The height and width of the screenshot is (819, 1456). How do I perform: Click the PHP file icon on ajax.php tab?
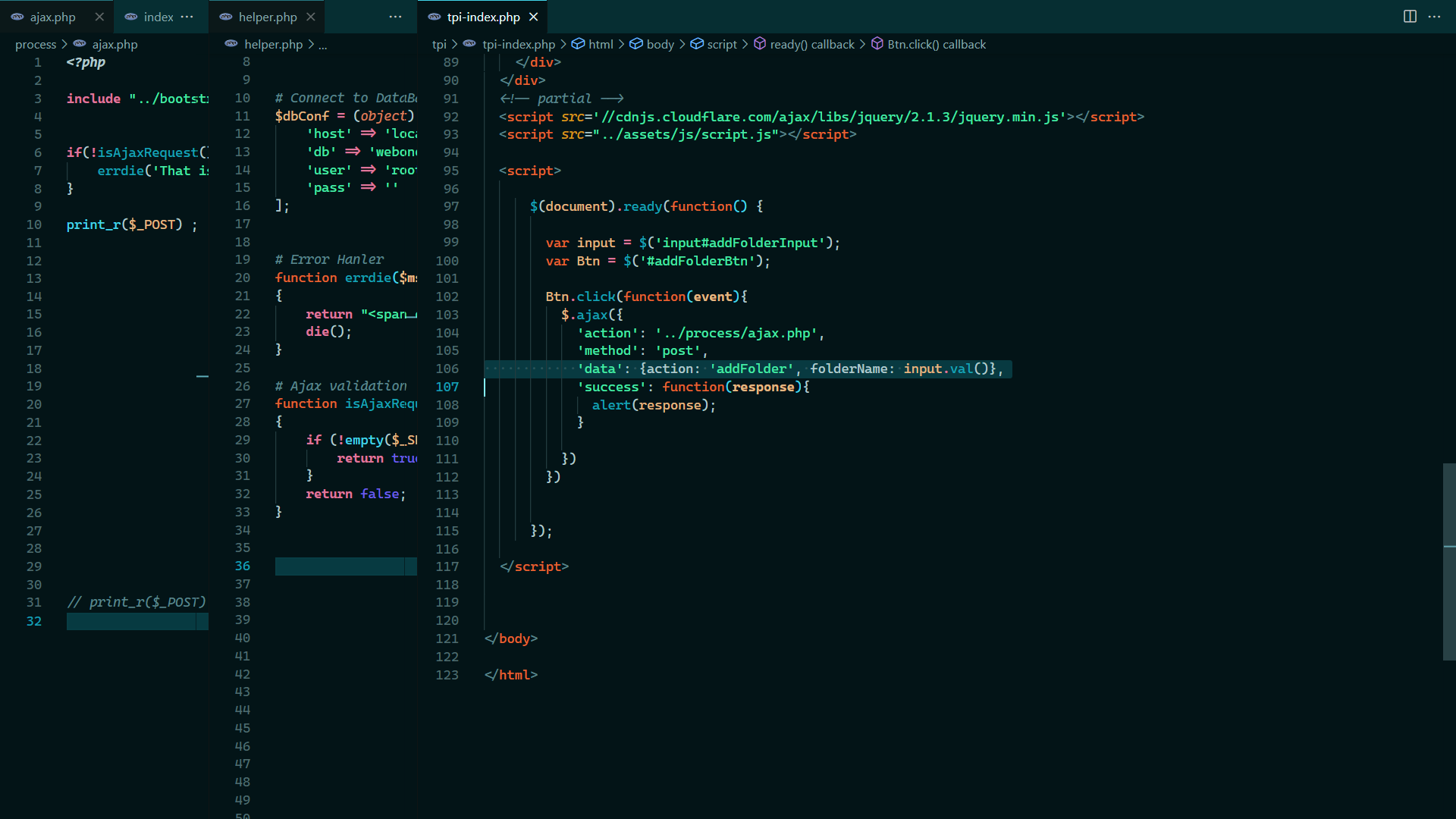coord(17,17)
